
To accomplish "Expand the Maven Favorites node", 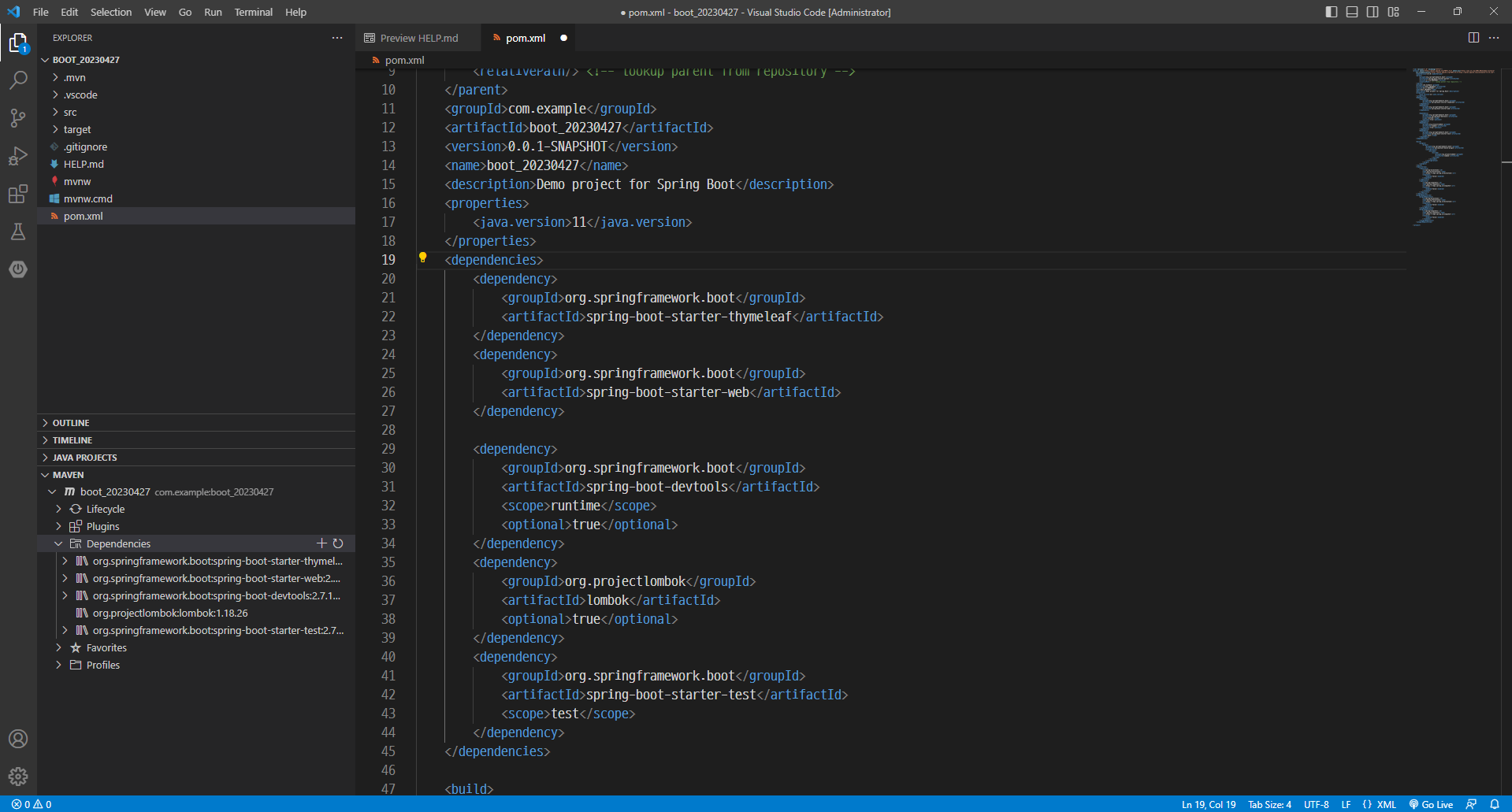I will coord(195,647).
